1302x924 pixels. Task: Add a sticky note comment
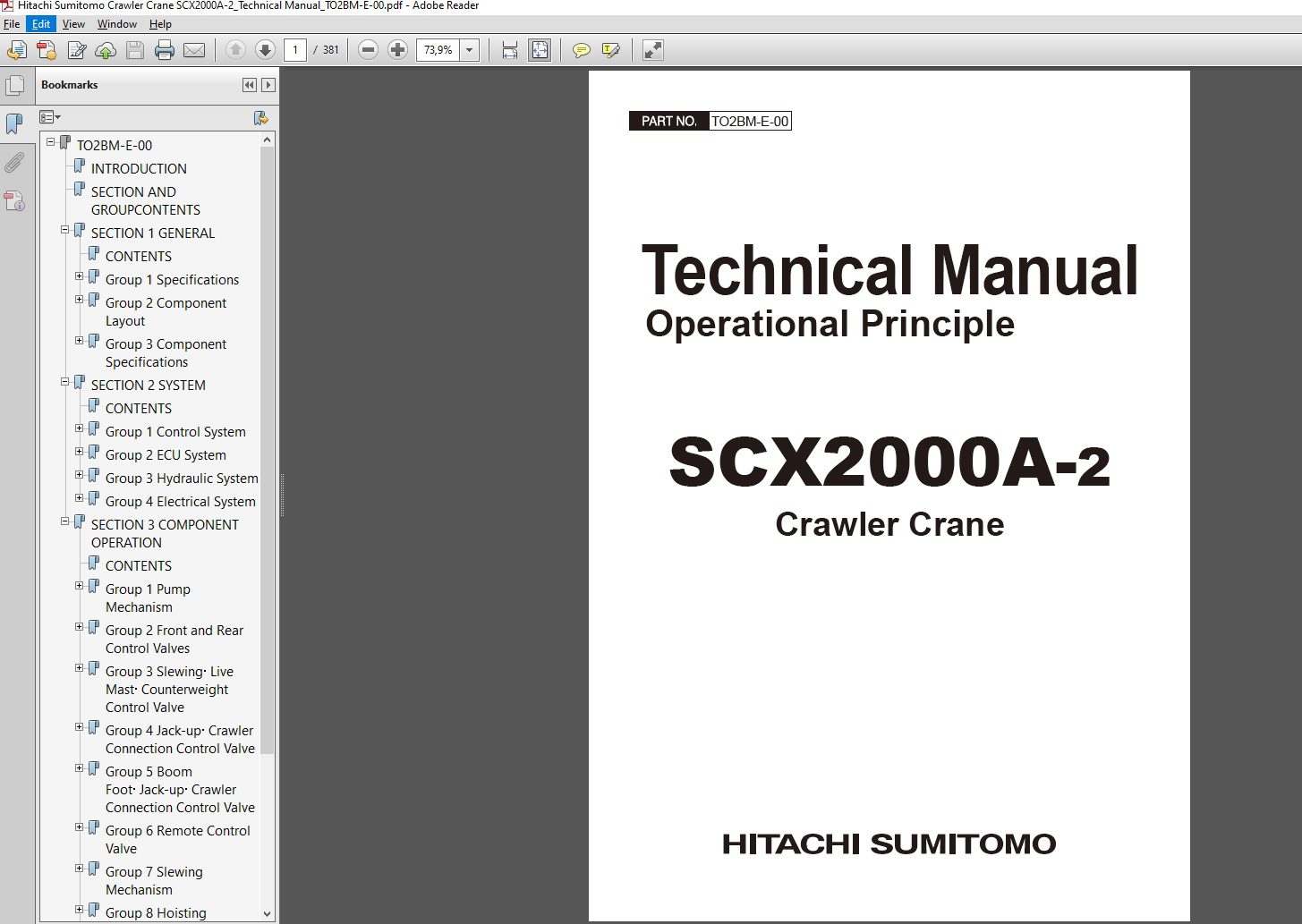[582, 50]
